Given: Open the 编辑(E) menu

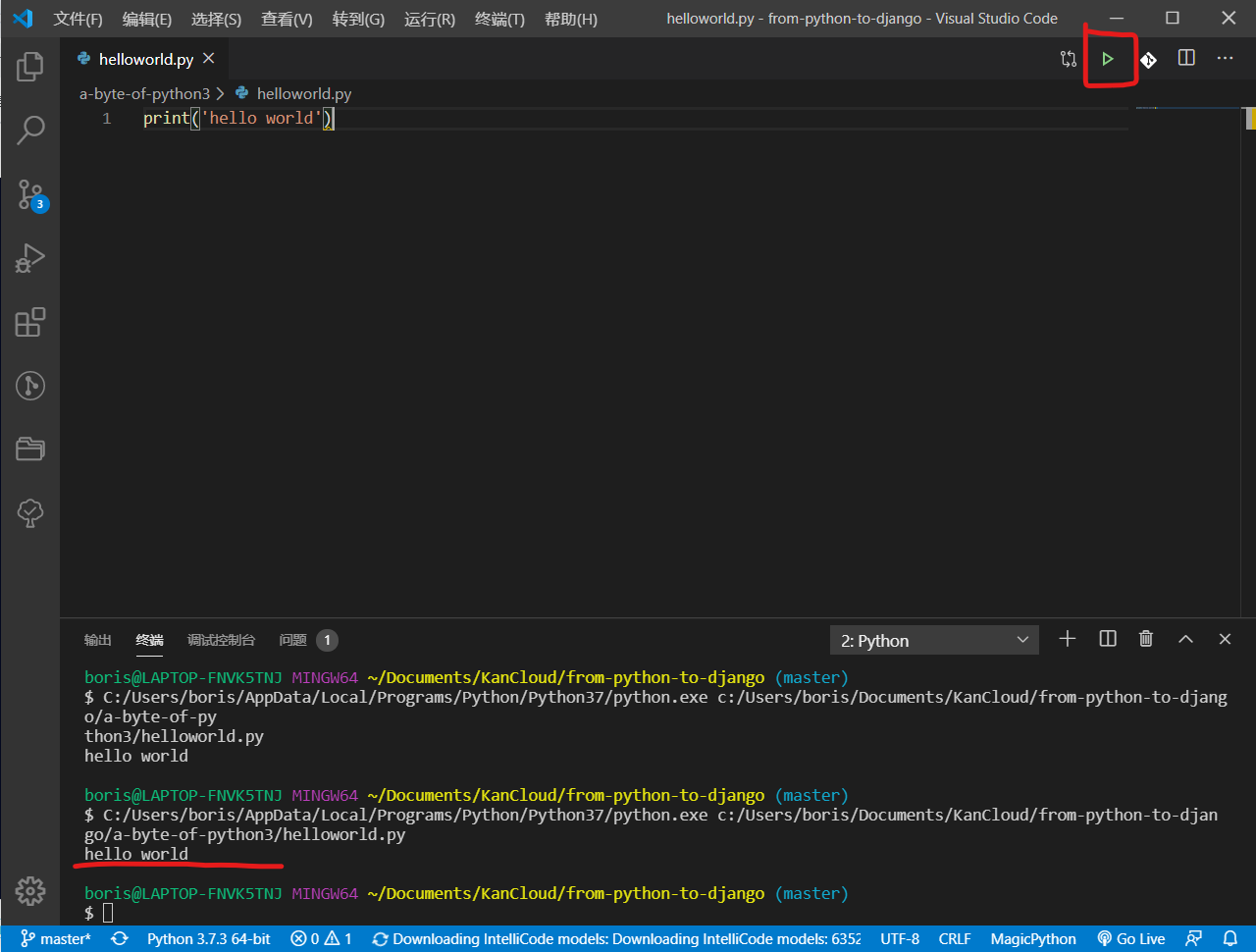Looking at the screenshot, I should [147, 19].
